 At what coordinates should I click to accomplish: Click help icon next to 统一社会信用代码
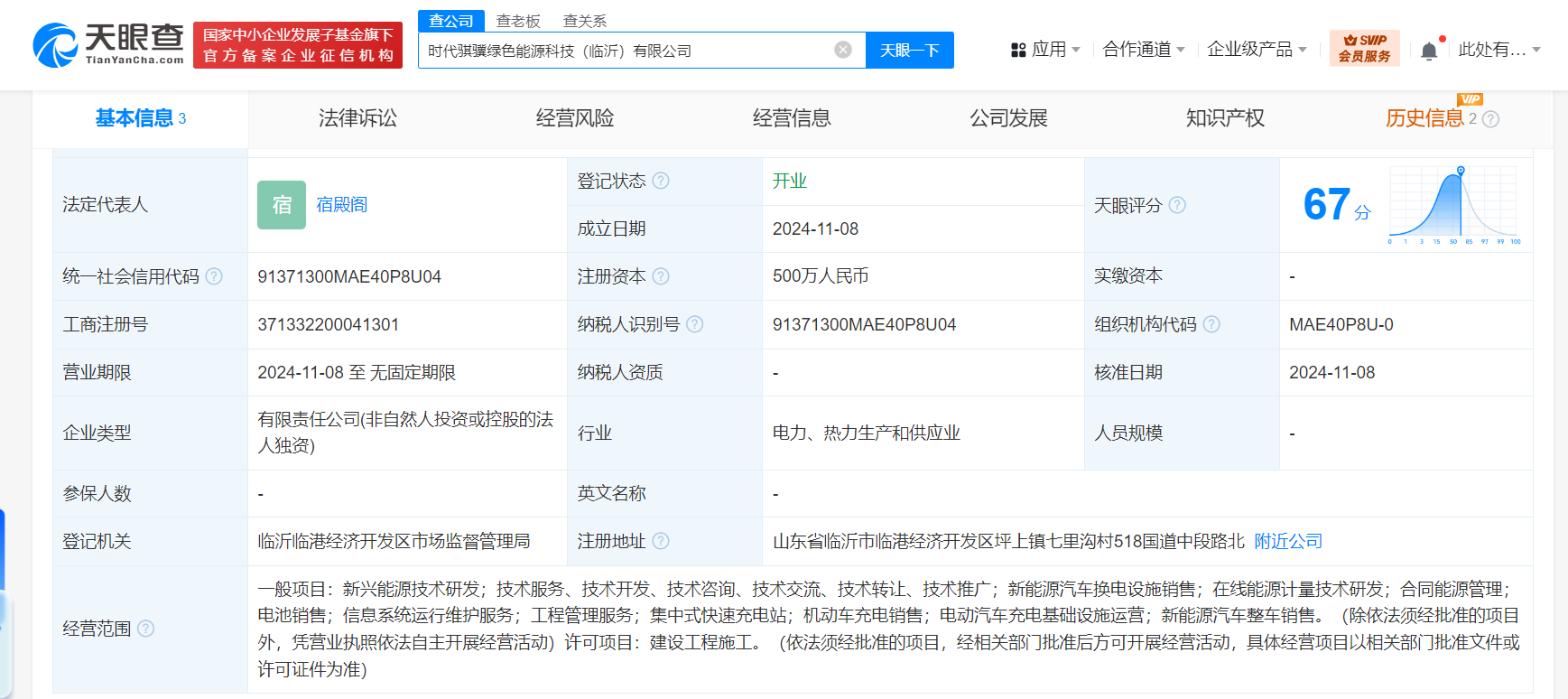214,276
